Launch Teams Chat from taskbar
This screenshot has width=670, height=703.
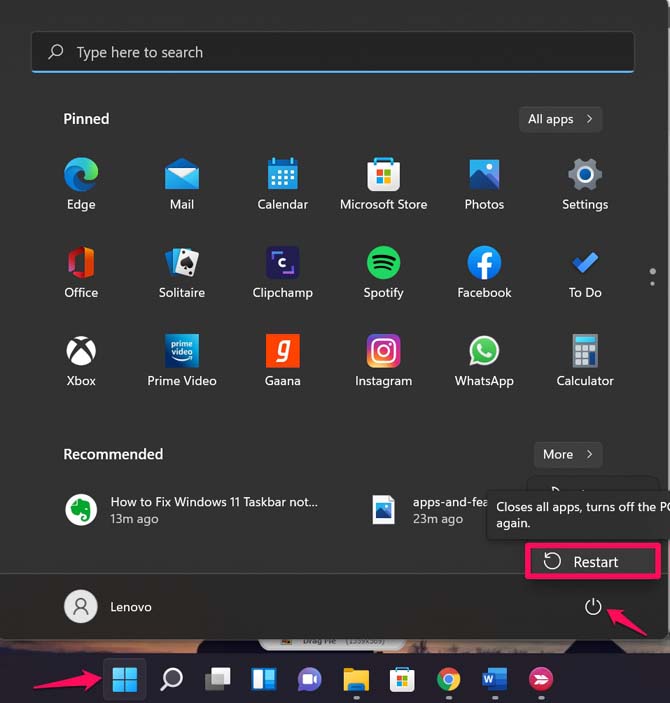309,679
